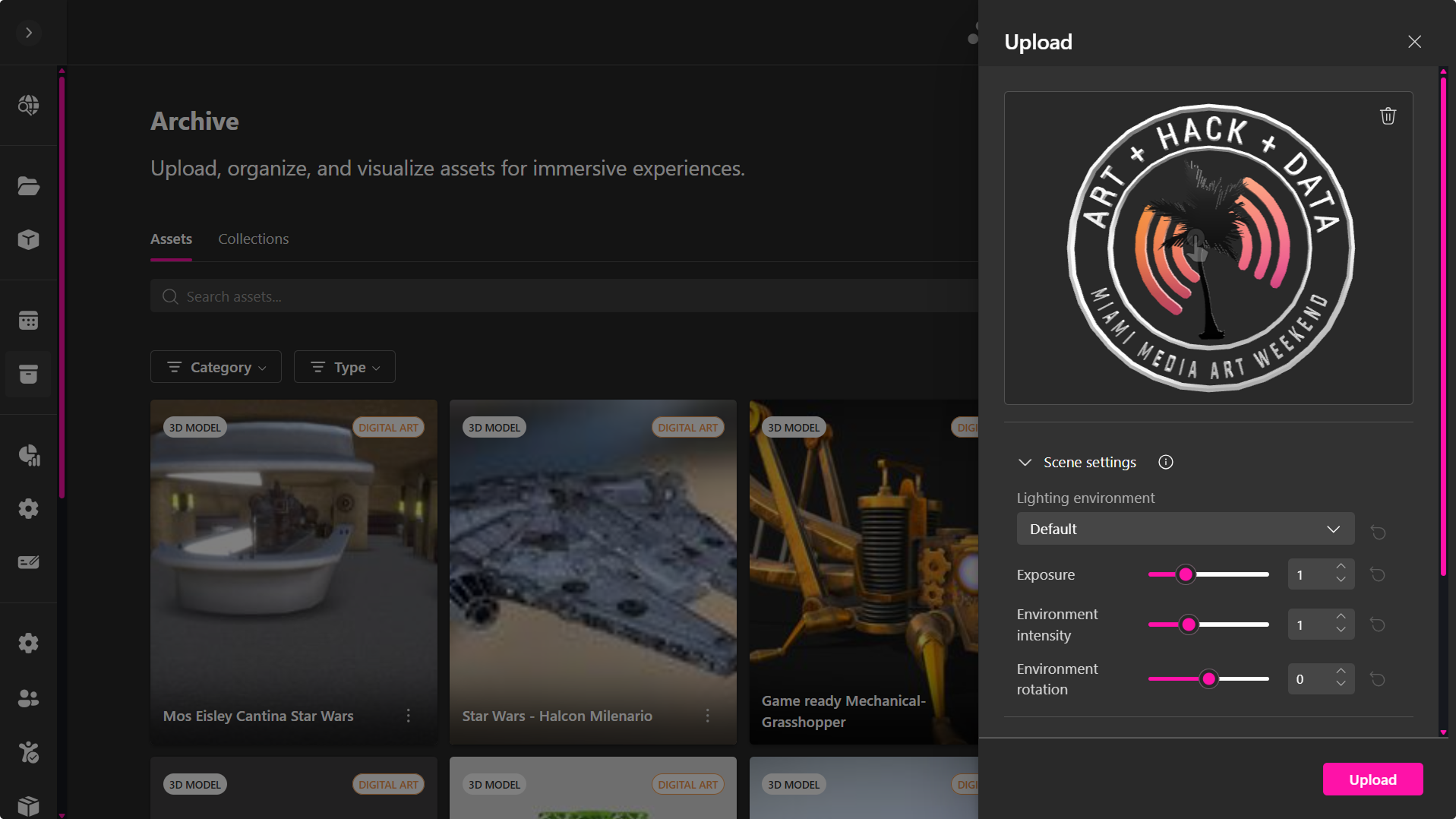This screenshot has width=1456, height=819.
Task: Increase Environment intensity with up arrow
Action: 1341,617
